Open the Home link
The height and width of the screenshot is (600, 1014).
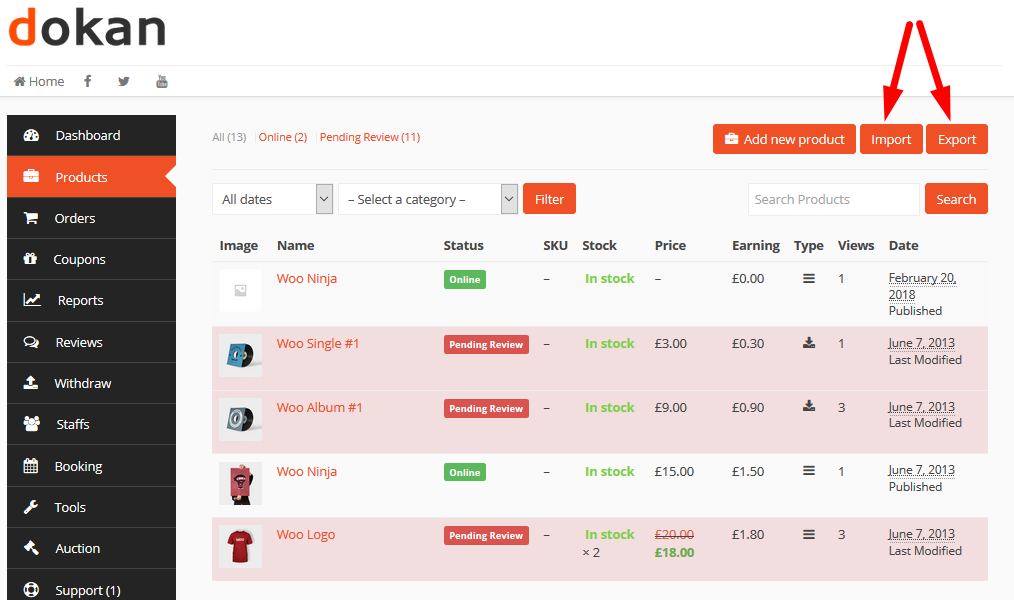pos(39,81)
